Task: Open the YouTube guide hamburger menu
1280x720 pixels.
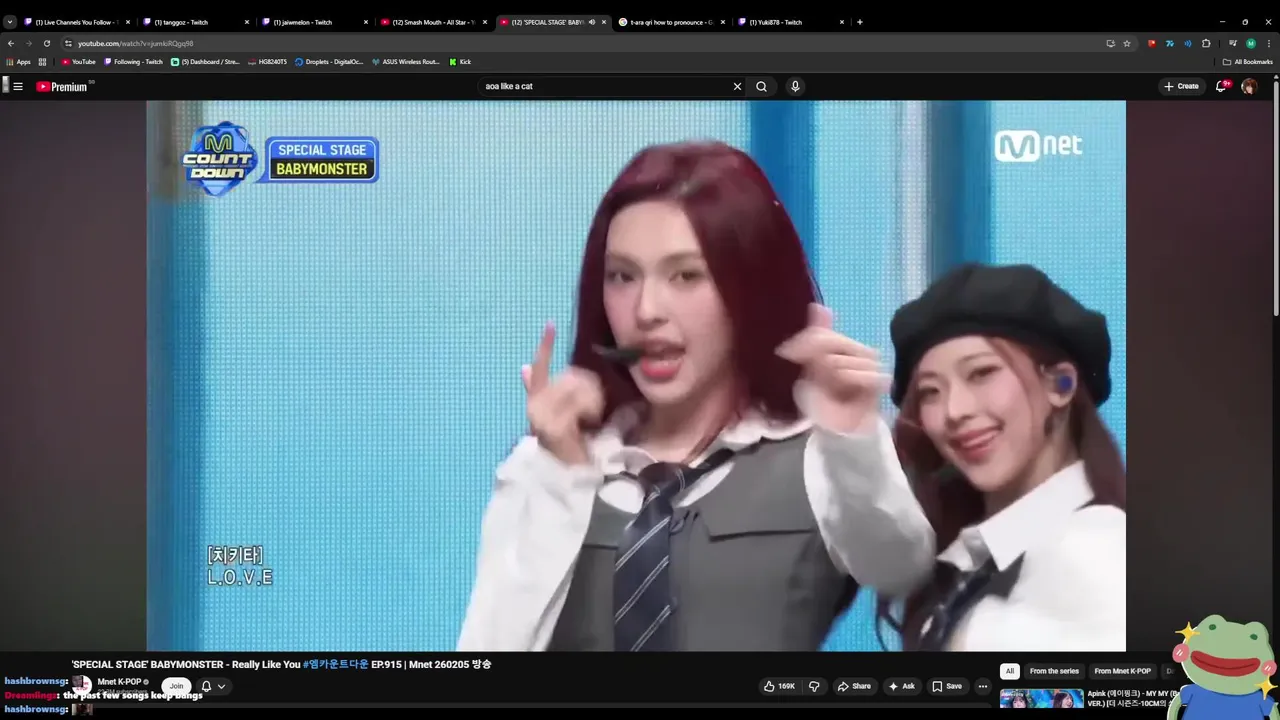Action: click(17, 86)
